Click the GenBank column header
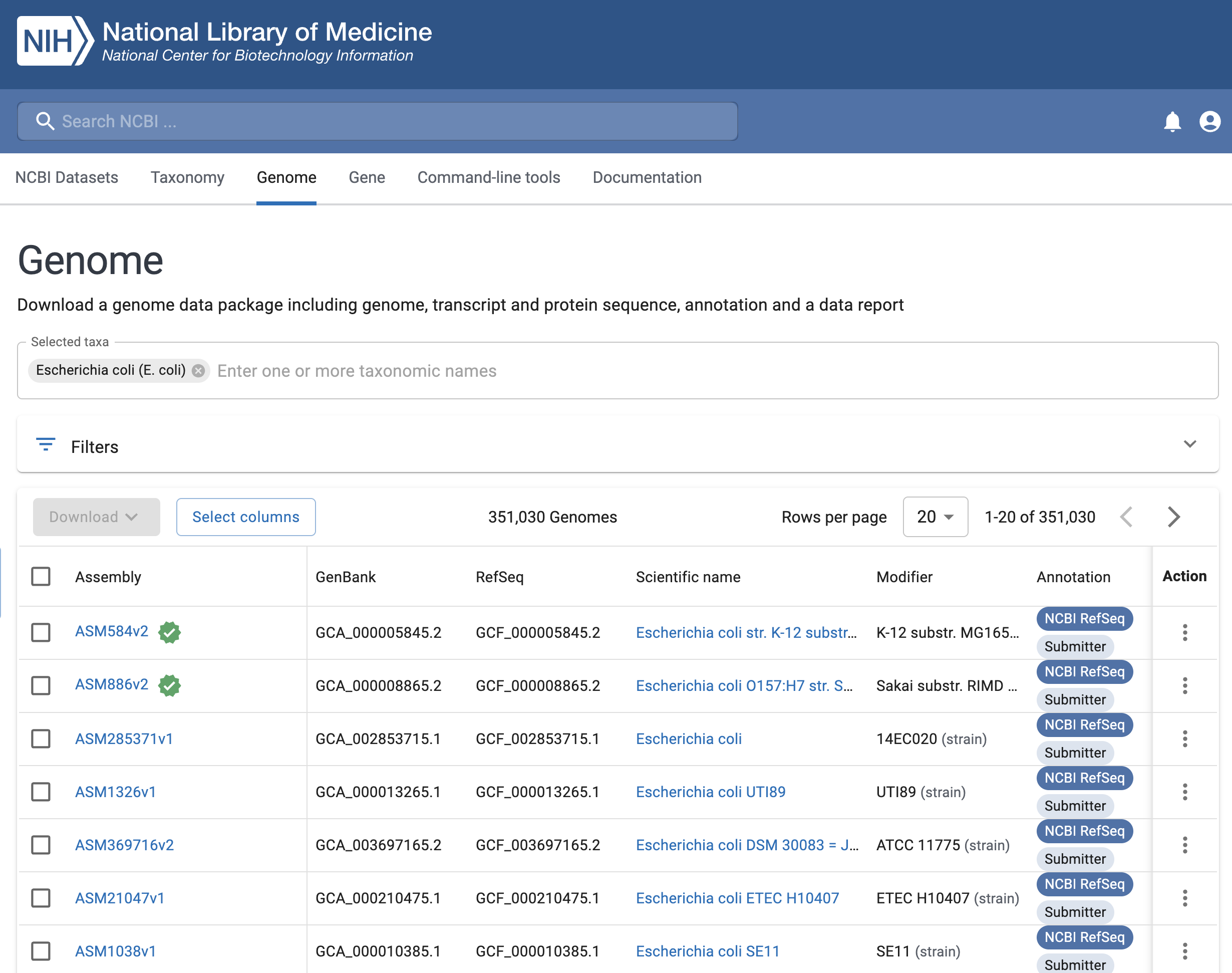This screenshot has height=973, width=1232. pyautogui.click(x=346, y=577)
